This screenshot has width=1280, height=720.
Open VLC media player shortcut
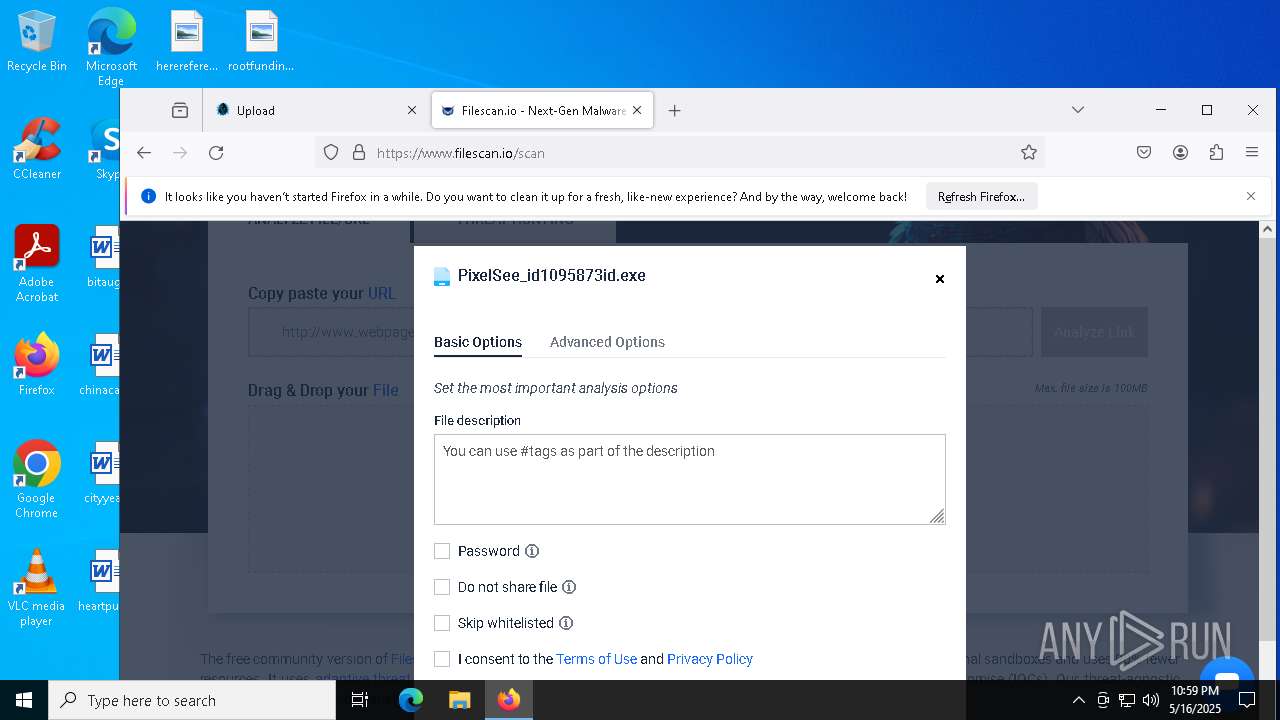click(37, 587)
